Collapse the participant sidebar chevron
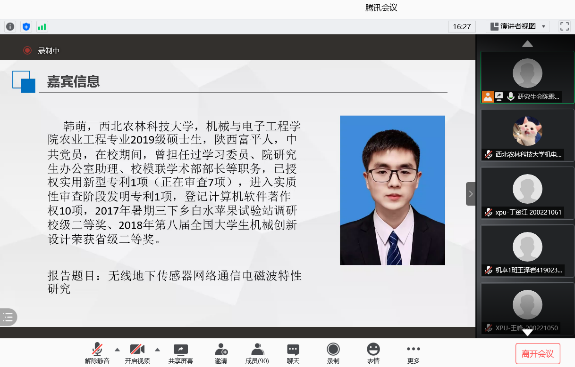The image size is (575, 367). (471, 194)
